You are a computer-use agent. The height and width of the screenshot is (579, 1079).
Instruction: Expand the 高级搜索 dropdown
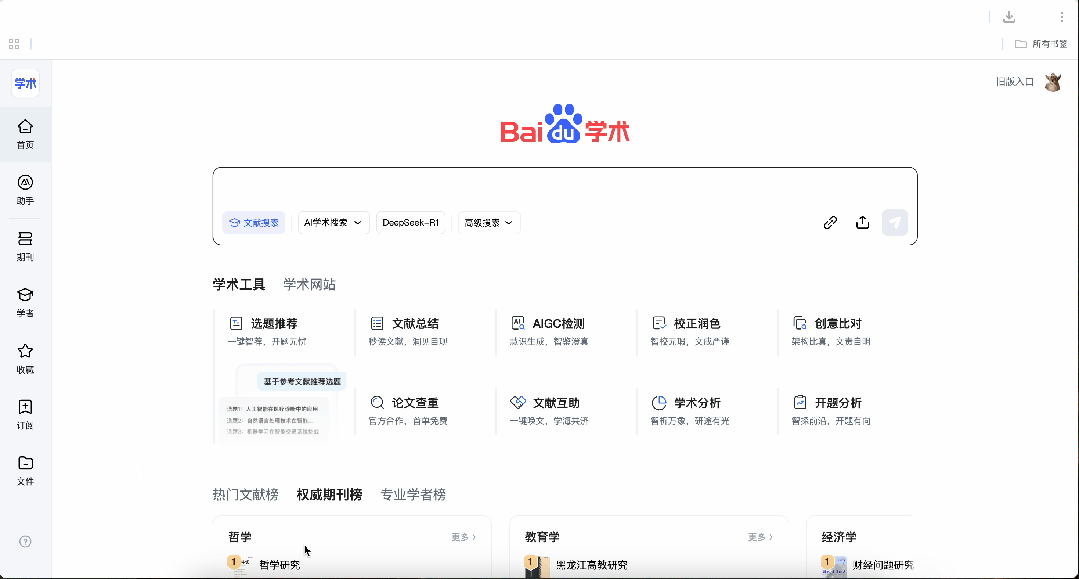[x=489, y=222]
